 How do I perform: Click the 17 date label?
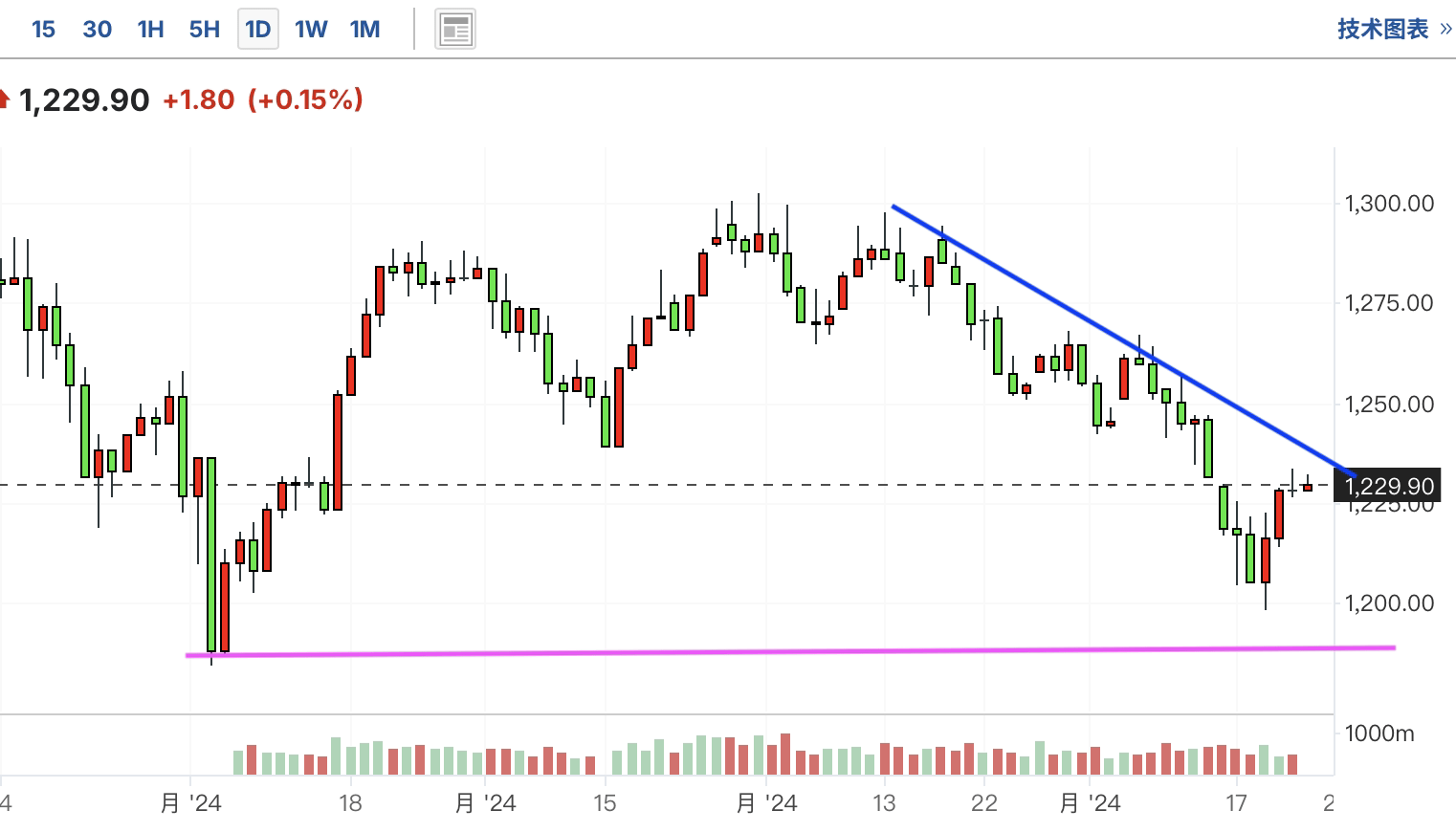click(x=1236, y=803)
